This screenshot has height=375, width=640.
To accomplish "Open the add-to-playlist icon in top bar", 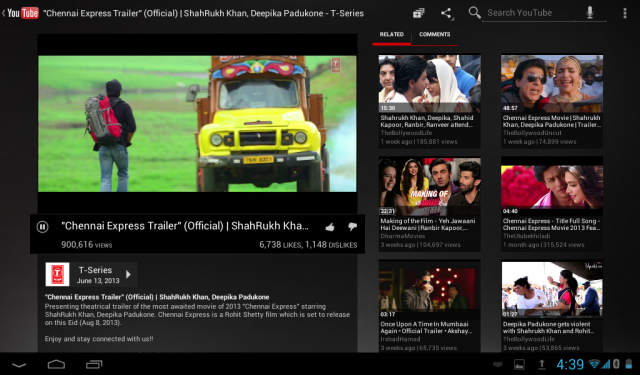I will pos(418,13).
